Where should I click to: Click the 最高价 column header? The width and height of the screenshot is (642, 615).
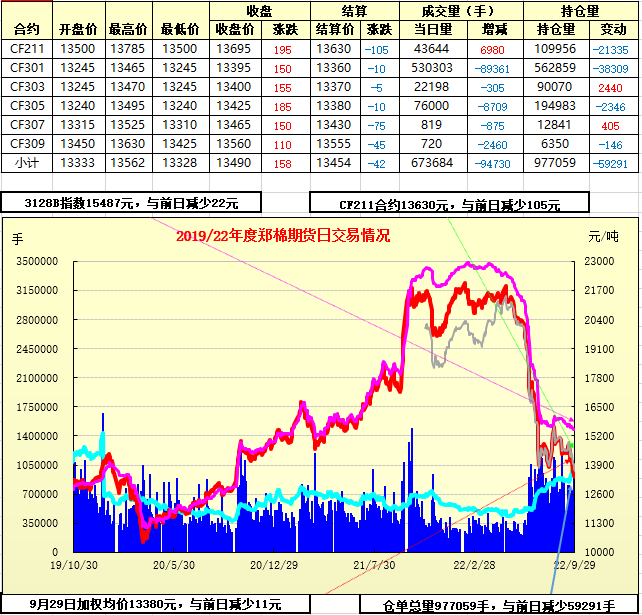129,29
